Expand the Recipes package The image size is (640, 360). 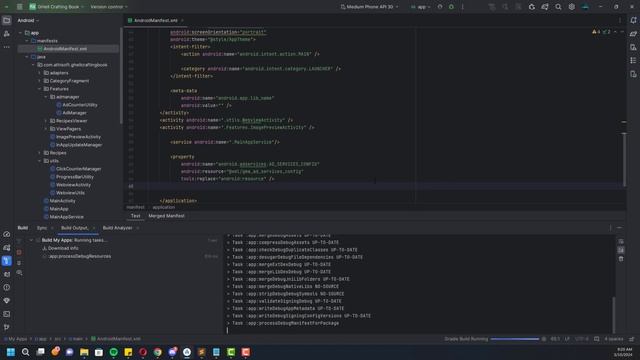click(40, 153)
